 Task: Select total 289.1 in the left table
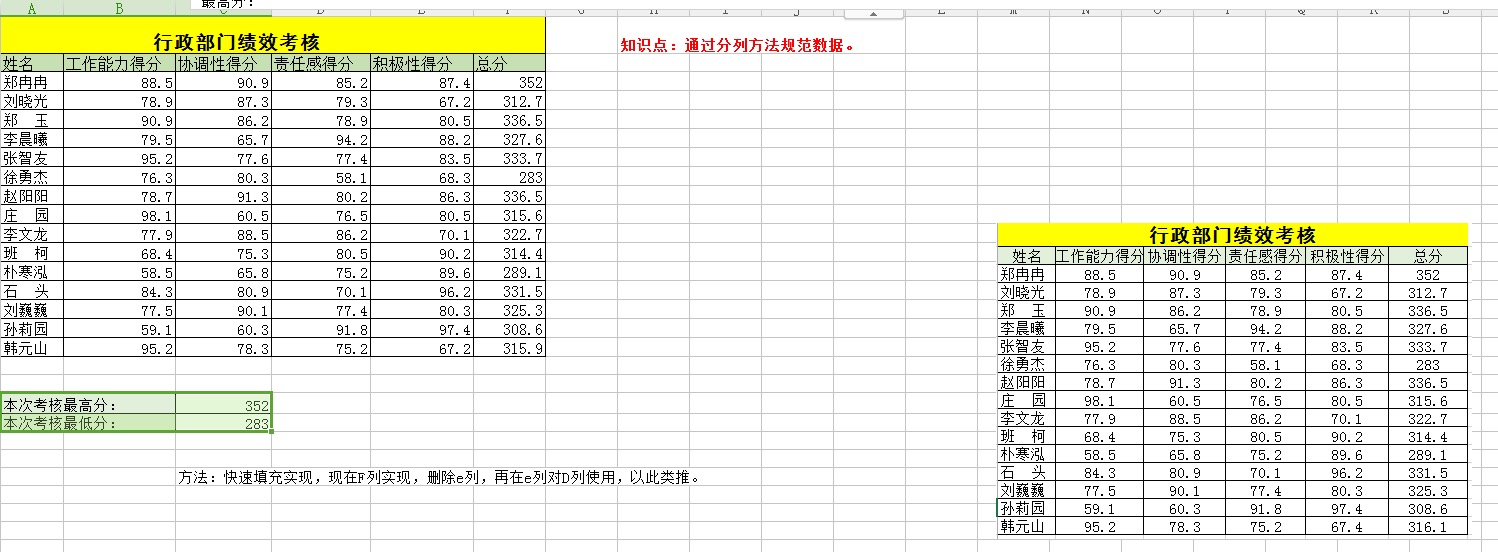[x=510, y=273]
